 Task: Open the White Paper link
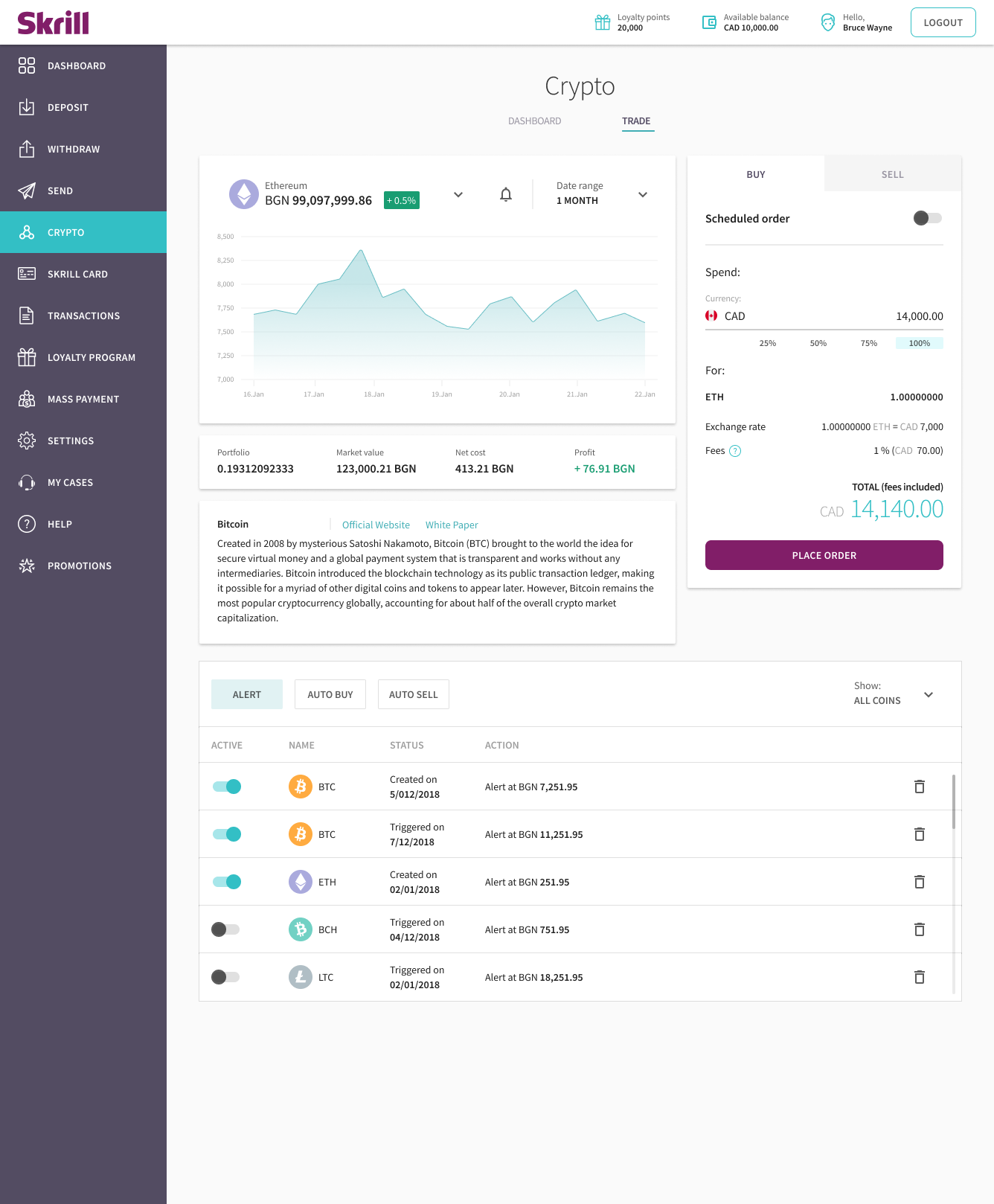[x=452, y=525]
